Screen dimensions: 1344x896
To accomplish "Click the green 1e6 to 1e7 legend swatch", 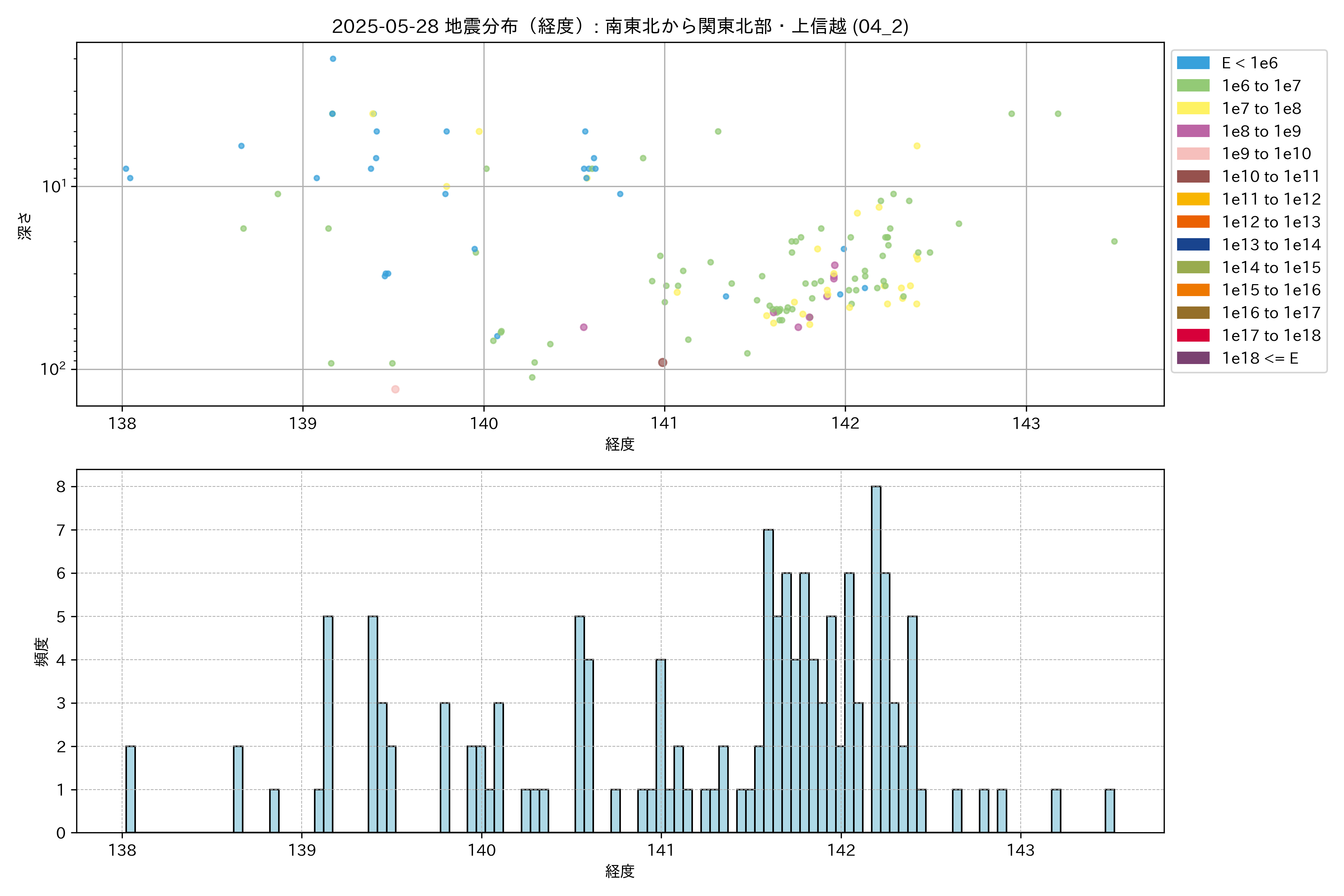I will [1192, 86].
